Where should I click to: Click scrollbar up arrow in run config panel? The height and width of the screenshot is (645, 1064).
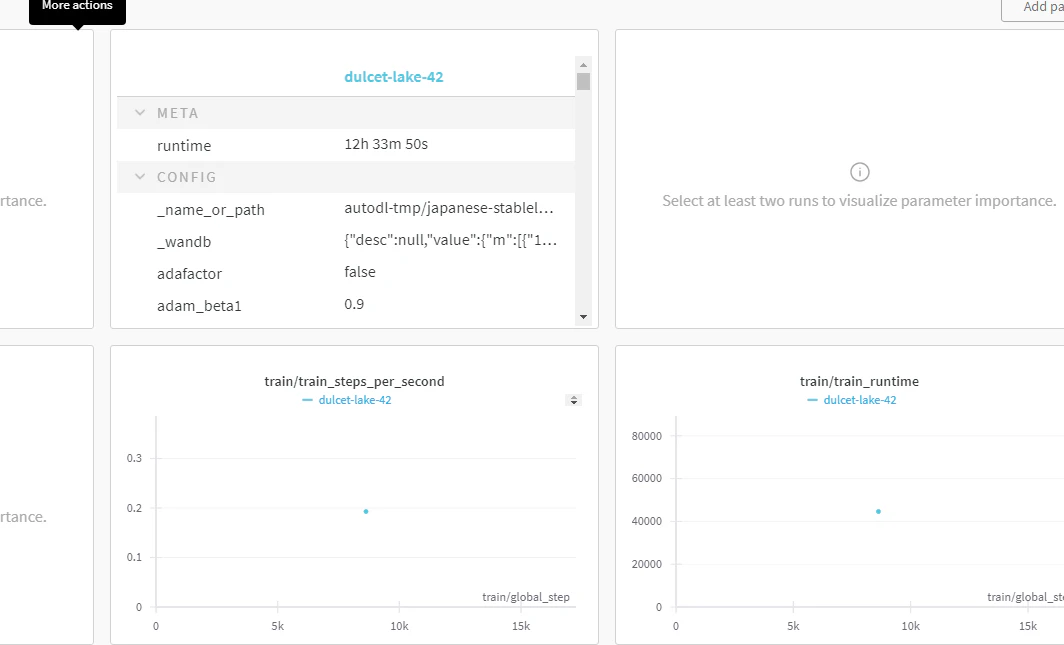pyautogui.click(x=584, y=64)
